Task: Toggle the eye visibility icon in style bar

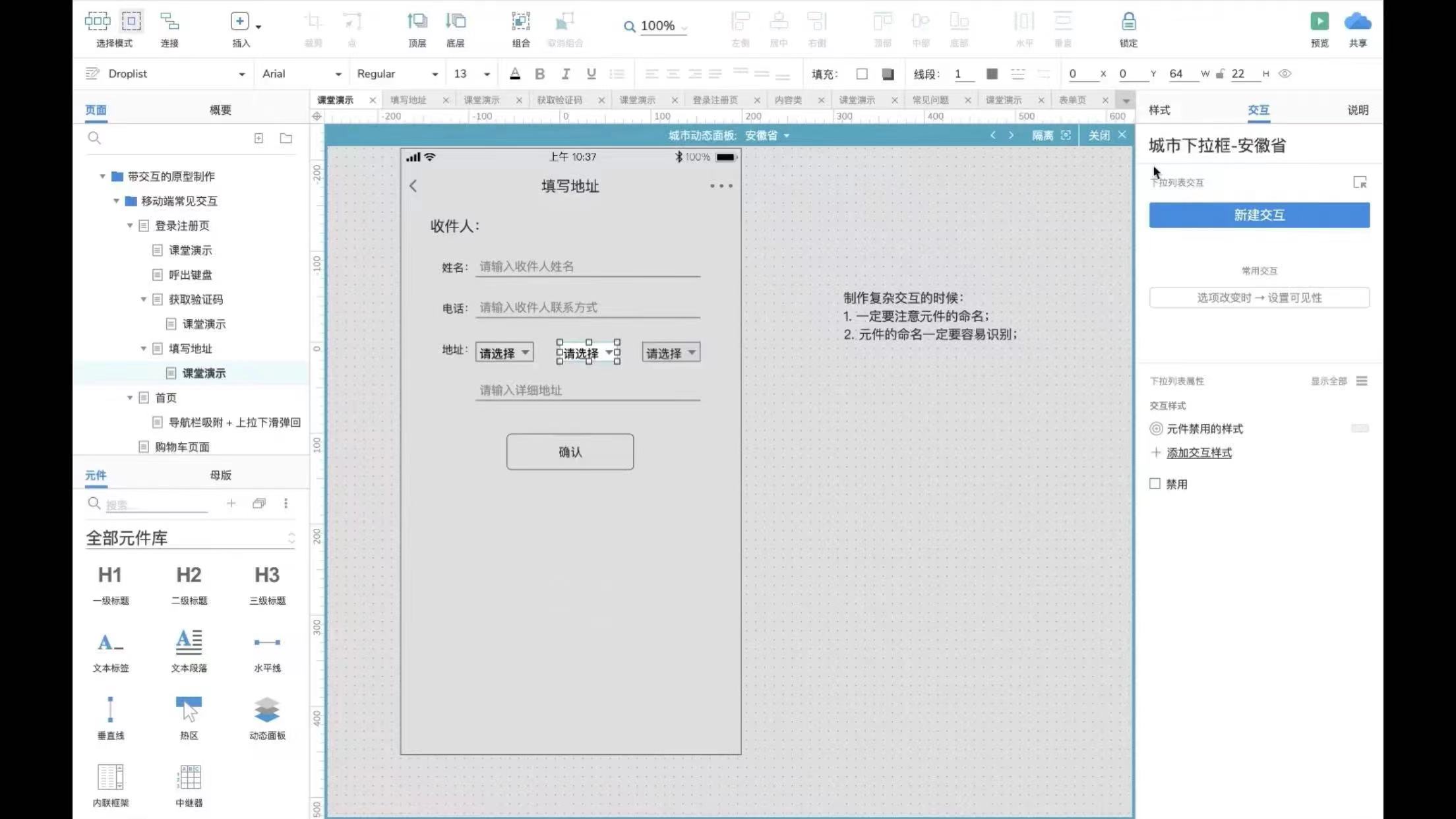Action: point(1285,74)
